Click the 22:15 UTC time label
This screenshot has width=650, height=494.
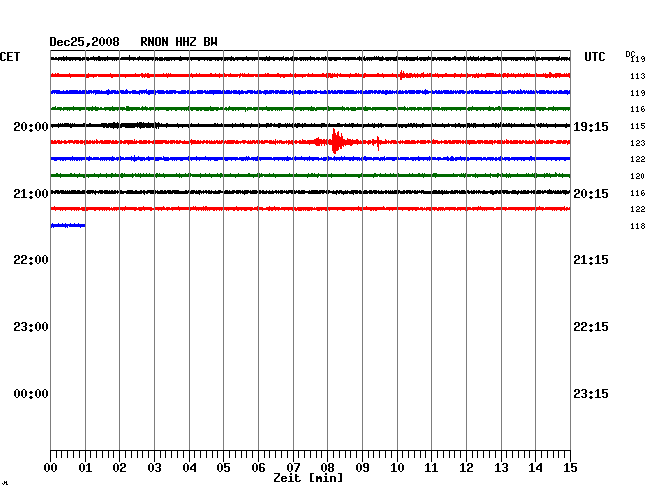tap(591, 327)
